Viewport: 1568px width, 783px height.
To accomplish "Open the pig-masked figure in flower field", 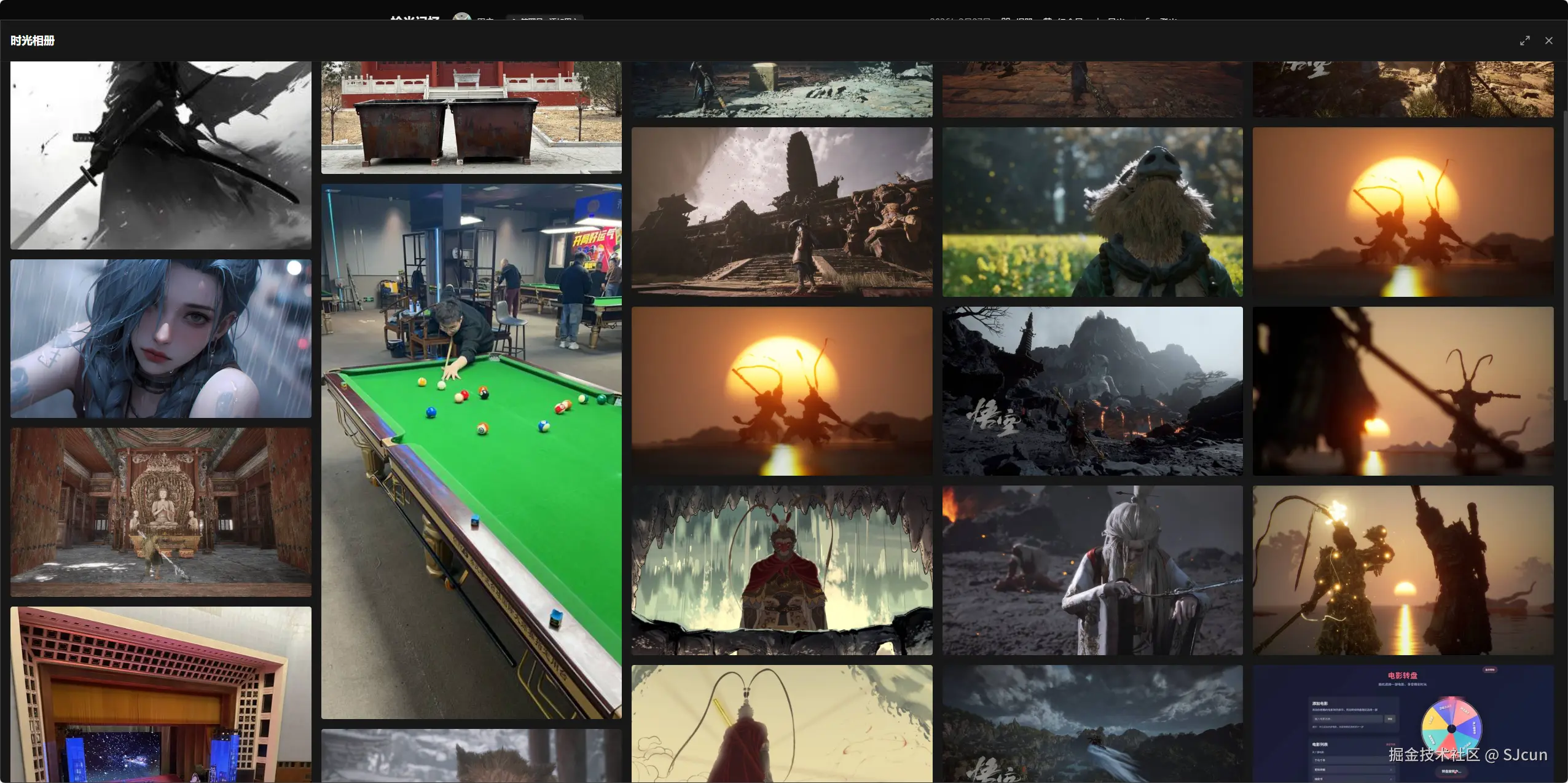I will 1092,211.
